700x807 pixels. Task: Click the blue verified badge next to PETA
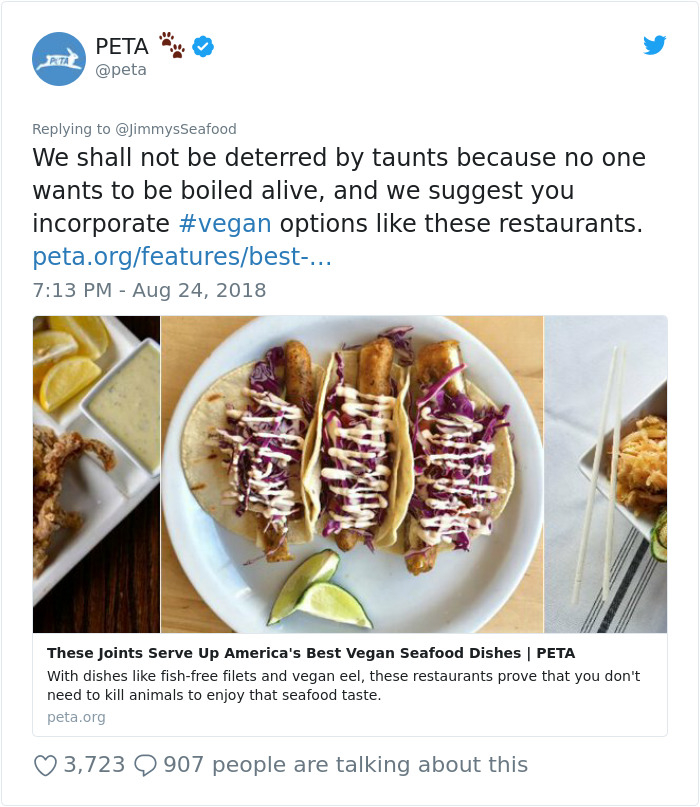[202, 44]
